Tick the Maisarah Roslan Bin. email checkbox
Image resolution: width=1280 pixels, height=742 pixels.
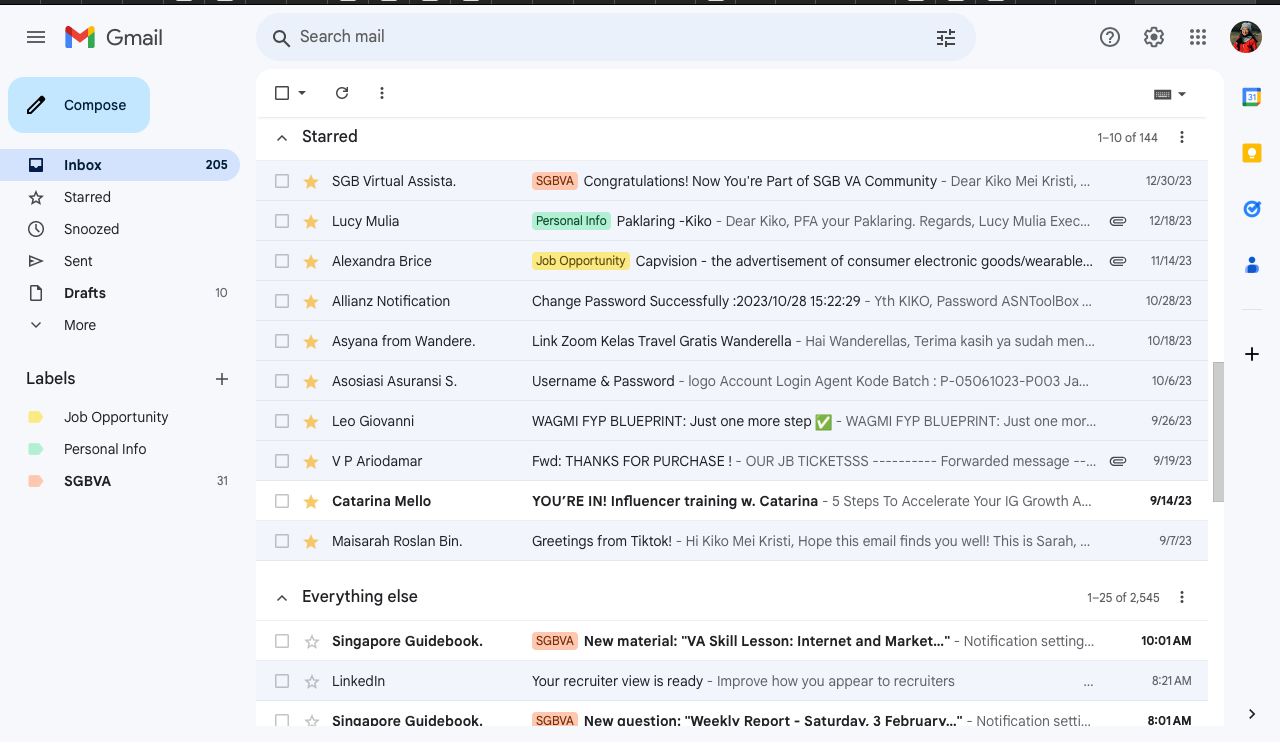click(x=282, y=541)
